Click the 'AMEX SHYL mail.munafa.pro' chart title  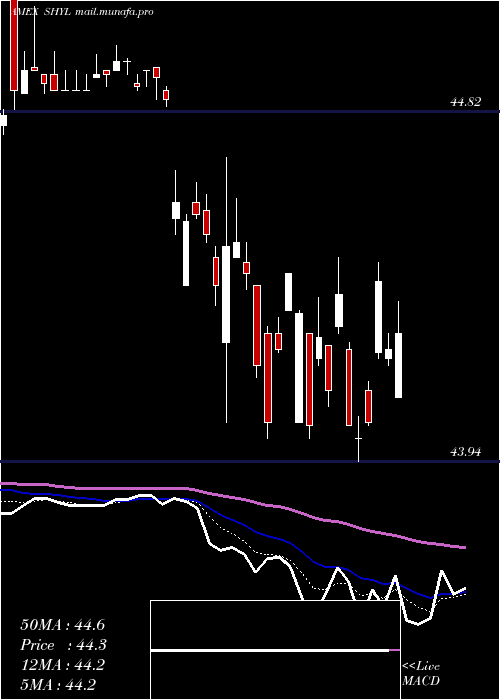click(x=81, y=12)
